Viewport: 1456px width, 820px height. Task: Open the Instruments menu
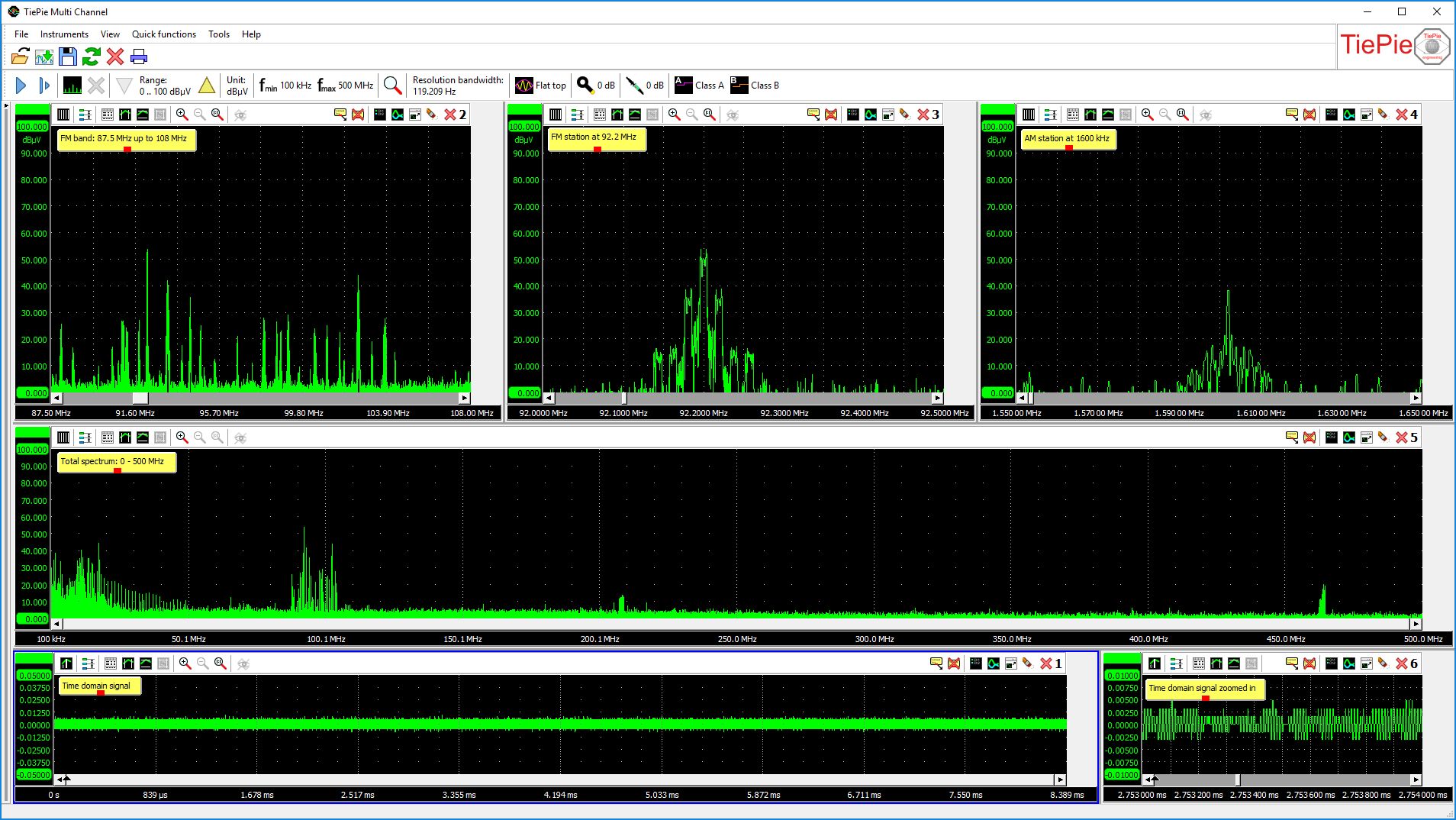pyautogui.click(x=64, y=34)
